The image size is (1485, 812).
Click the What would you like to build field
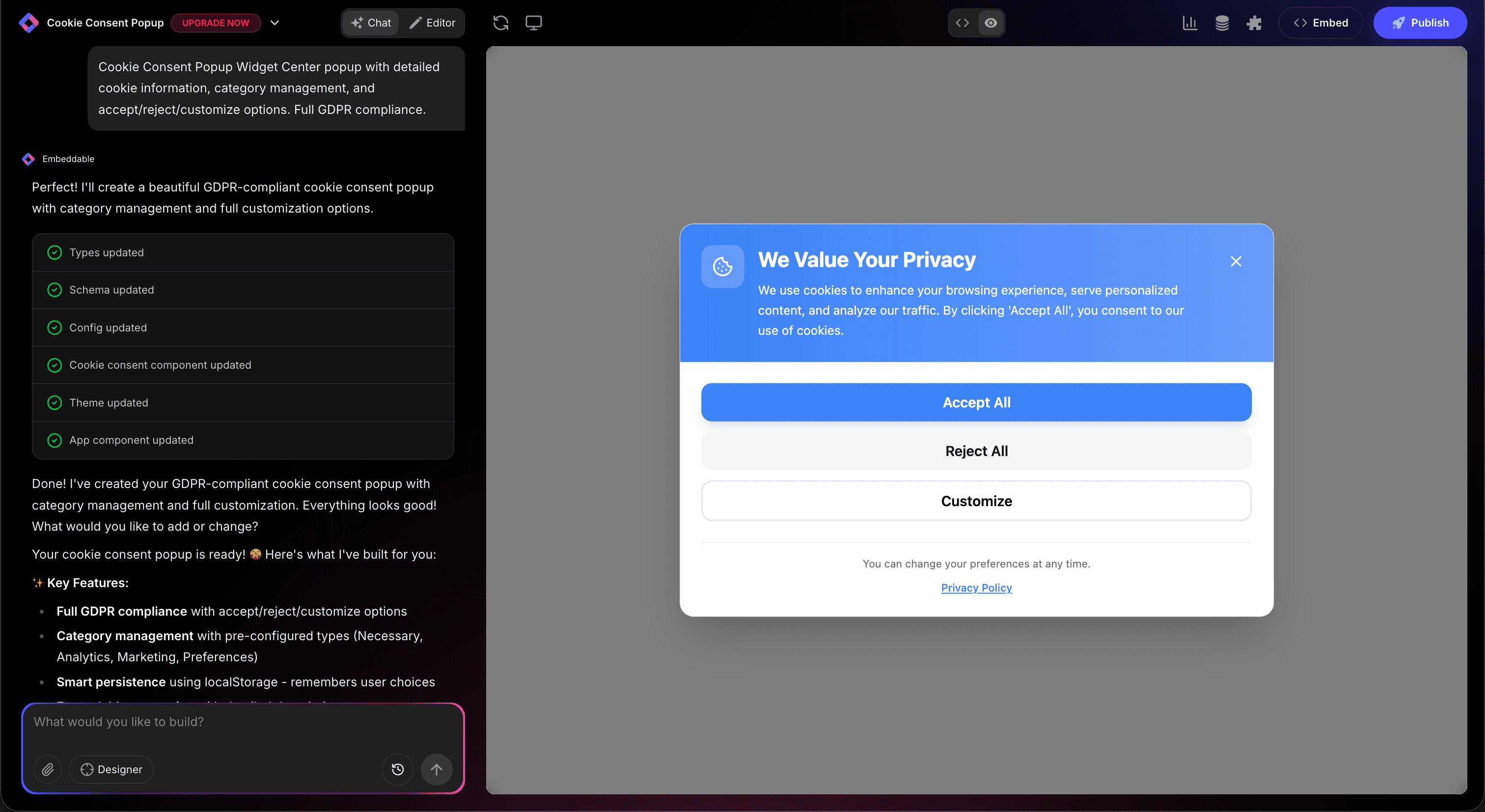[242, 721]
